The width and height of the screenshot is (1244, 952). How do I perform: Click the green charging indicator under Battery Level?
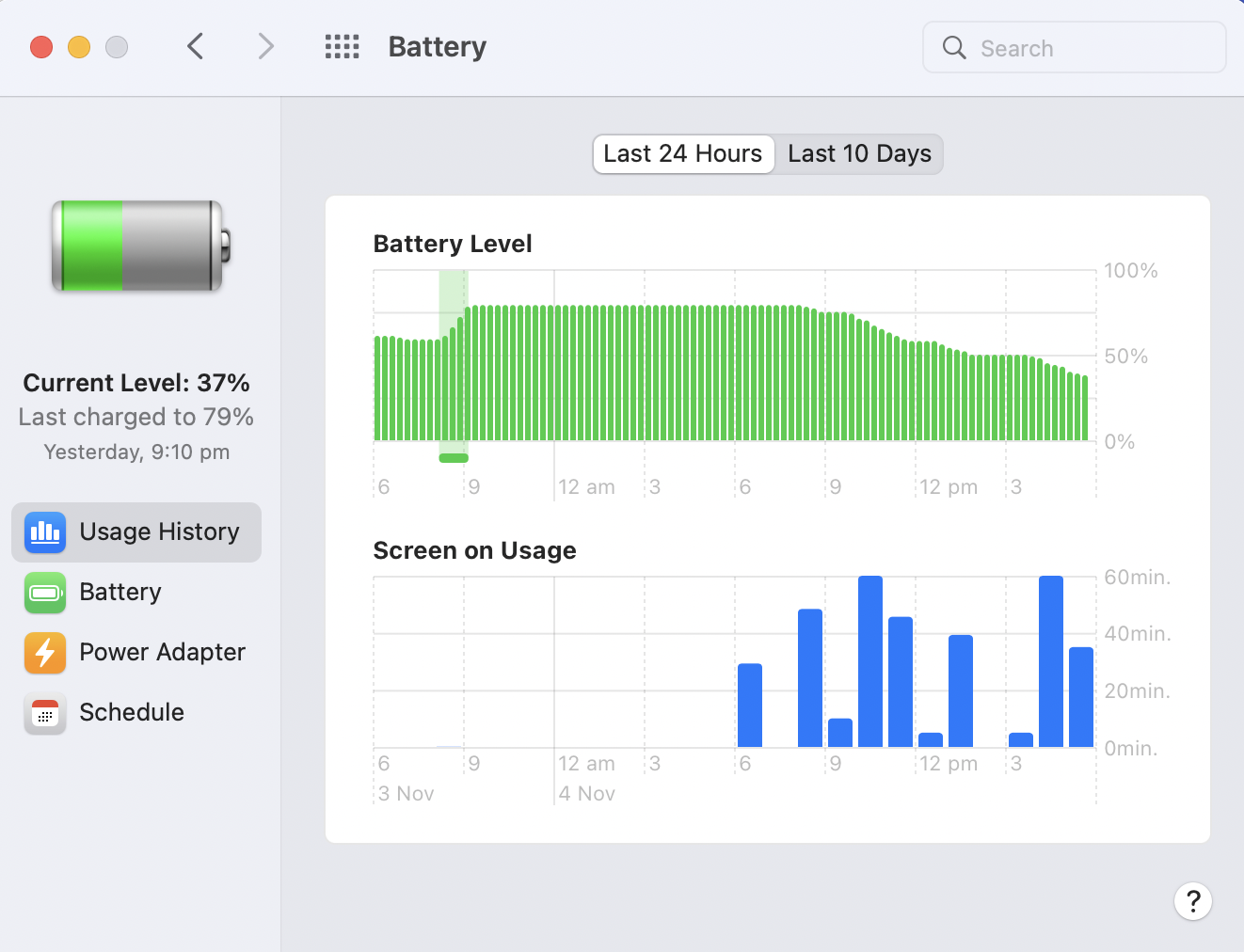pos(454,458)
